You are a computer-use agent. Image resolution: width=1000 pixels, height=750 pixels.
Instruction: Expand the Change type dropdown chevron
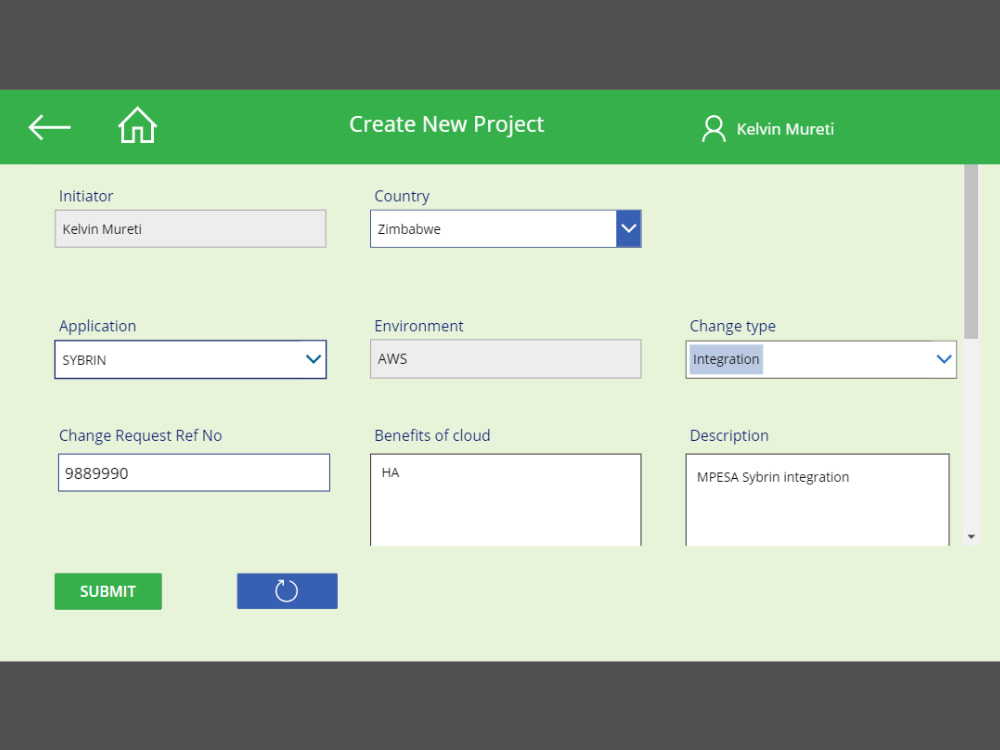[943, 359]
